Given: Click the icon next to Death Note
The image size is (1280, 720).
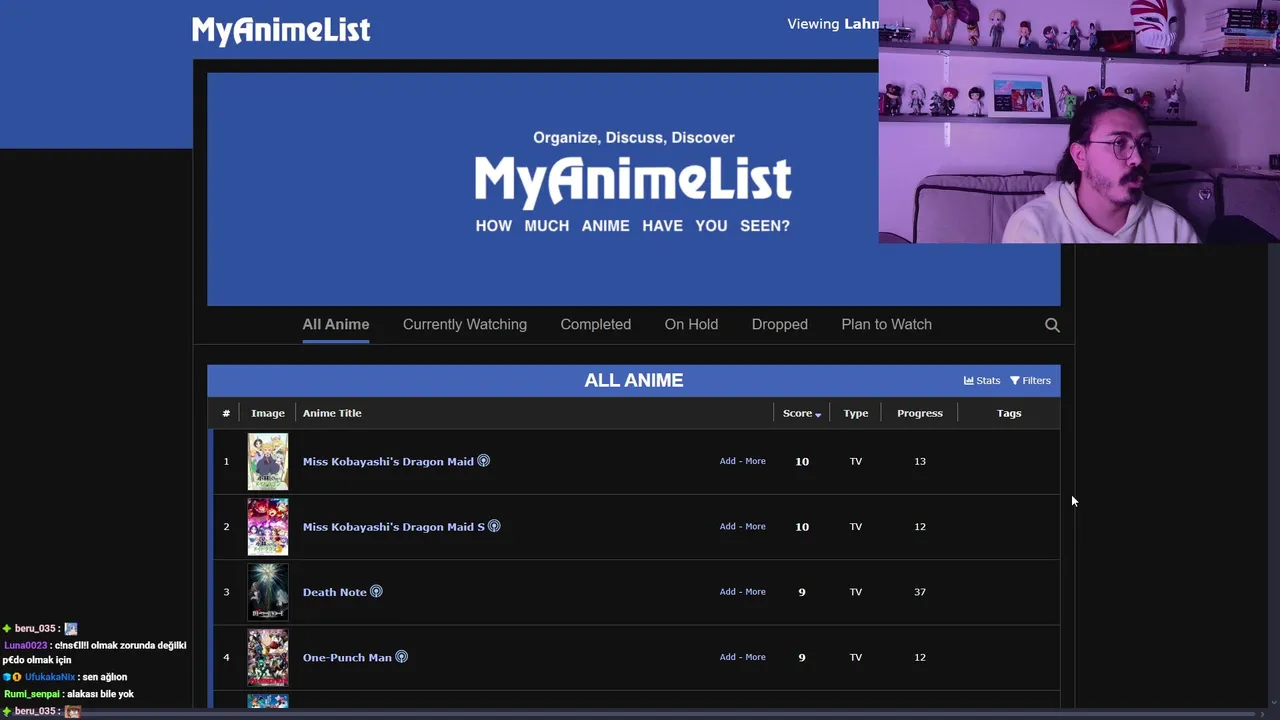Looking at the screenshot, I should click(x=376, y=592).
